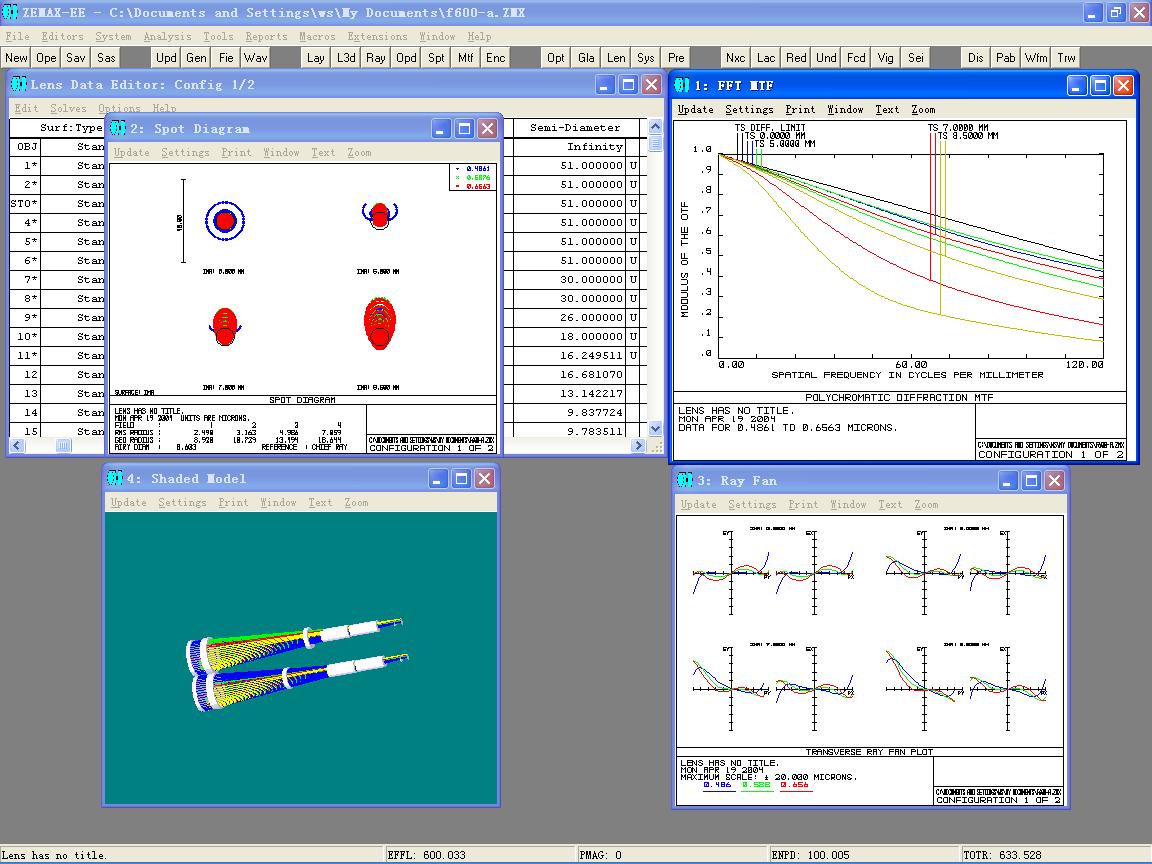Open the lens catalog with the Len button

pyautogui.click(x=616, y=58)
